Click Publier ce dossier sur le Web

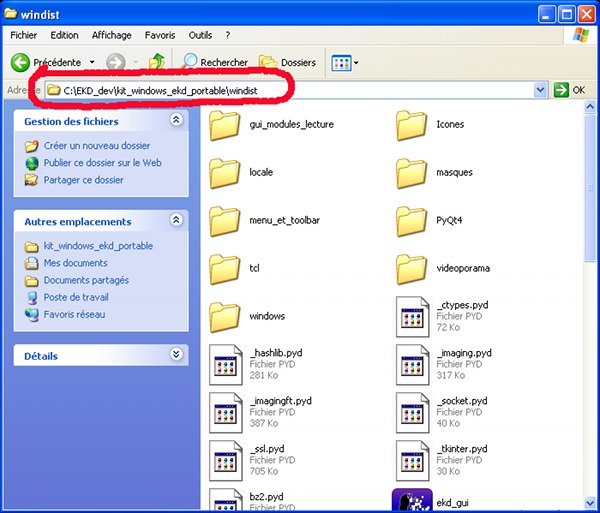(x=103, y=163)
